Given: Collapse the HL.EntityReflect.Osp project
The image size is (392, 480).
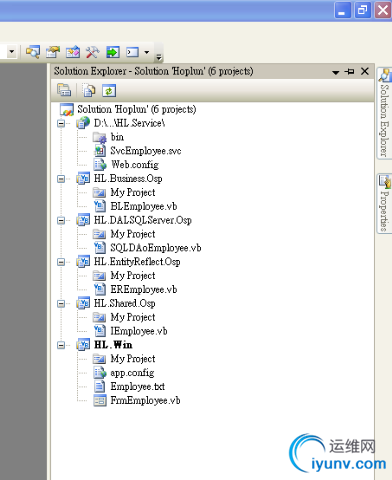Looking at the screenshot, I should coord(61,262).
